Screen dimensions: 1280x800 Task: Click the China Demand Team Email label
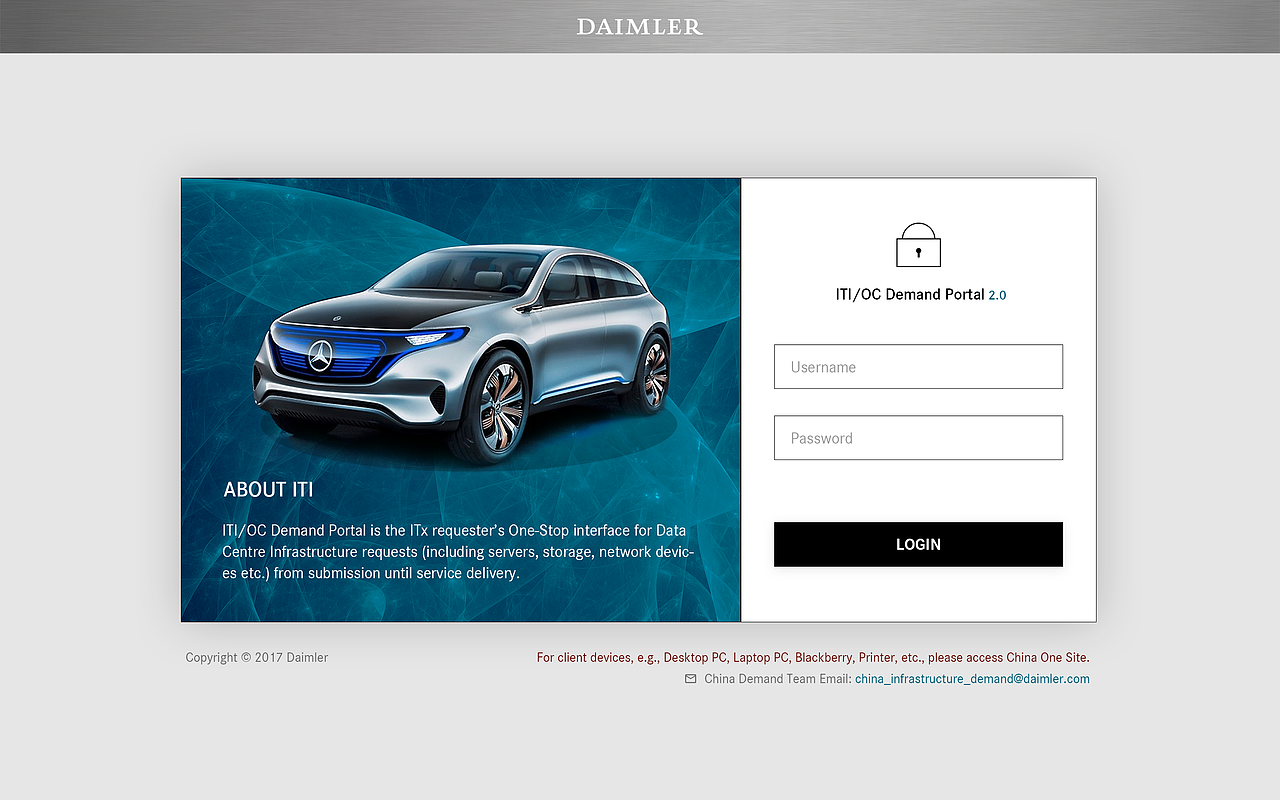(x=778, y=679)
